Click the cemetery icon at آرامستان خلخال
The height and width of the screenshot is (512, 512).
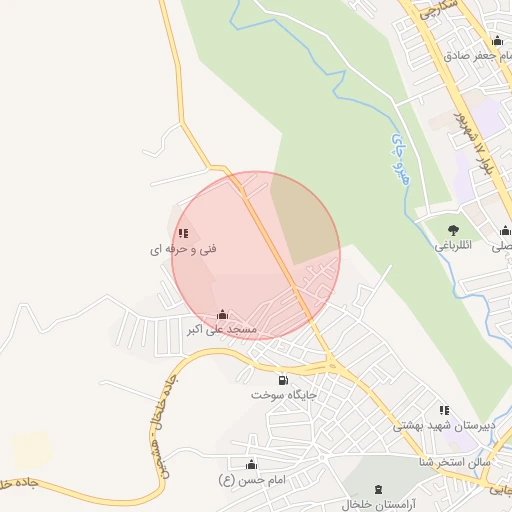coord(378,489)
